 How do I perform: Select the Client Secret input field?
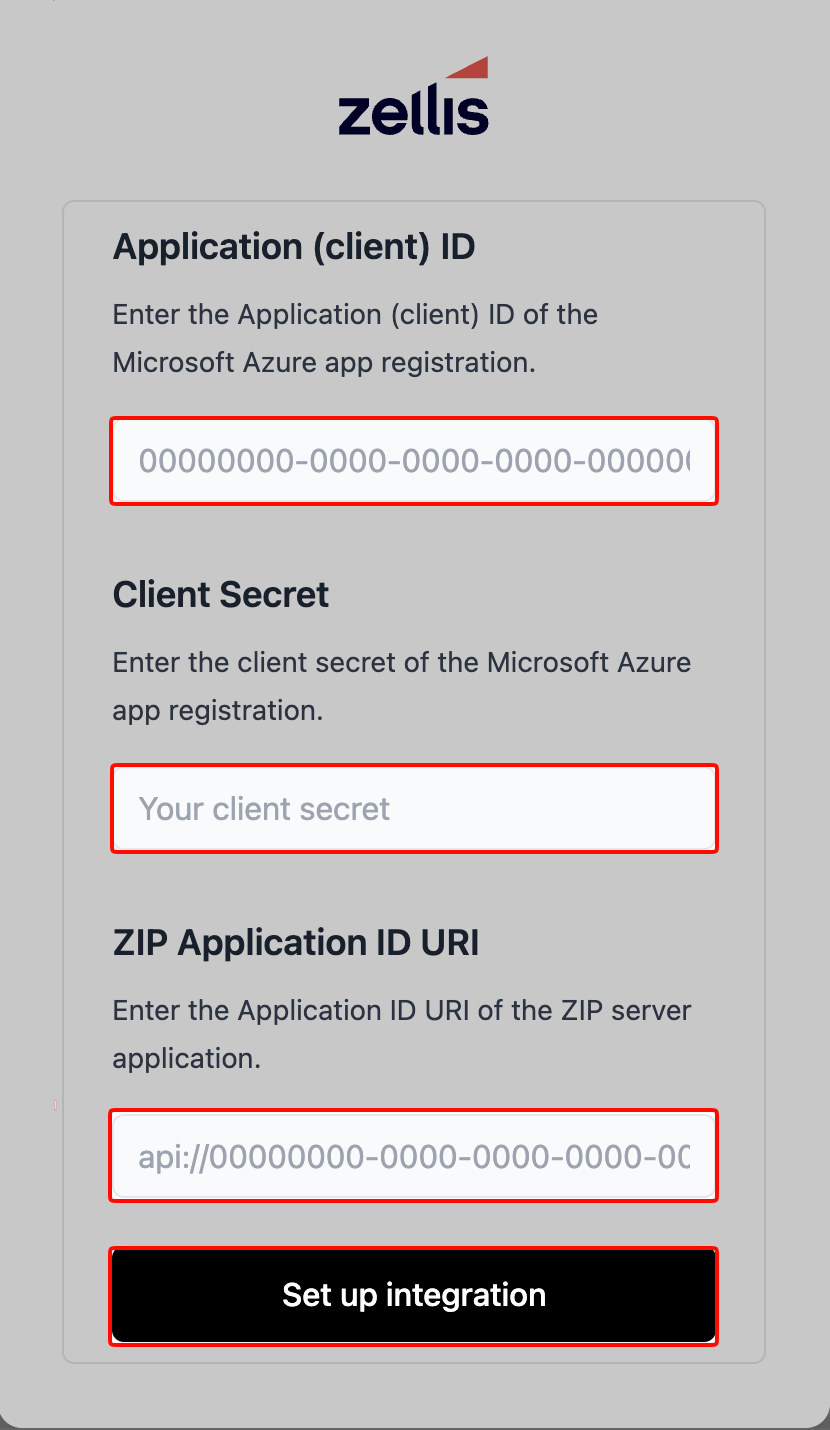click(414, 808)
